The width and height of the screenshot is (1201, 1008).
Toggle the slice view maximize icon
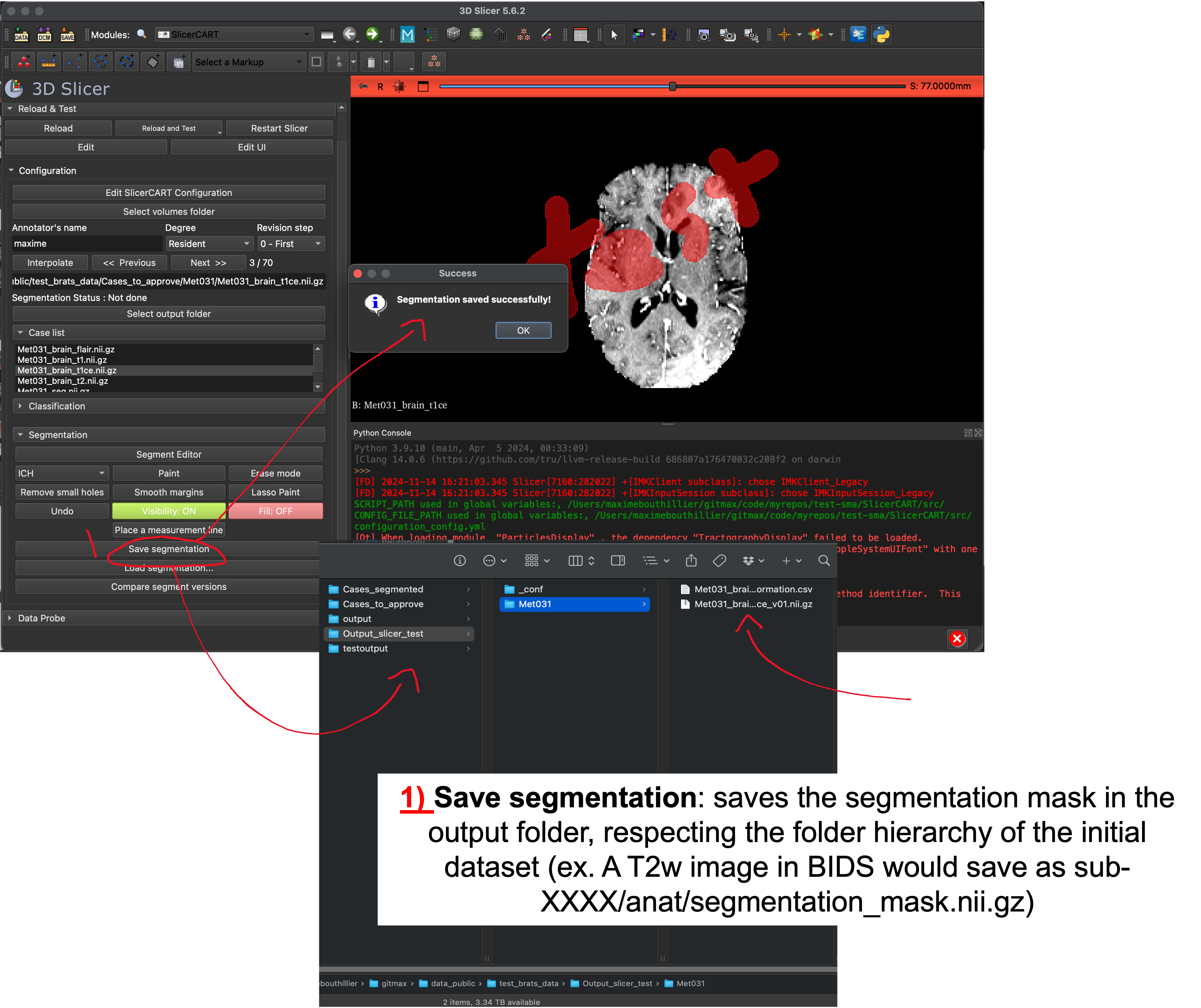tap(423, 86)
